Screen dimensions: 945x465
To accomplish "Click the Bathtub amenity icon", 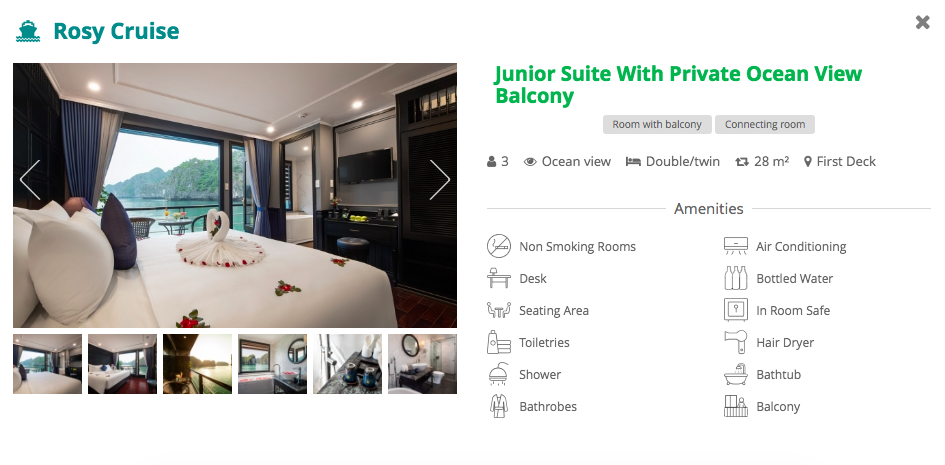I will click(x=735, y=374).
